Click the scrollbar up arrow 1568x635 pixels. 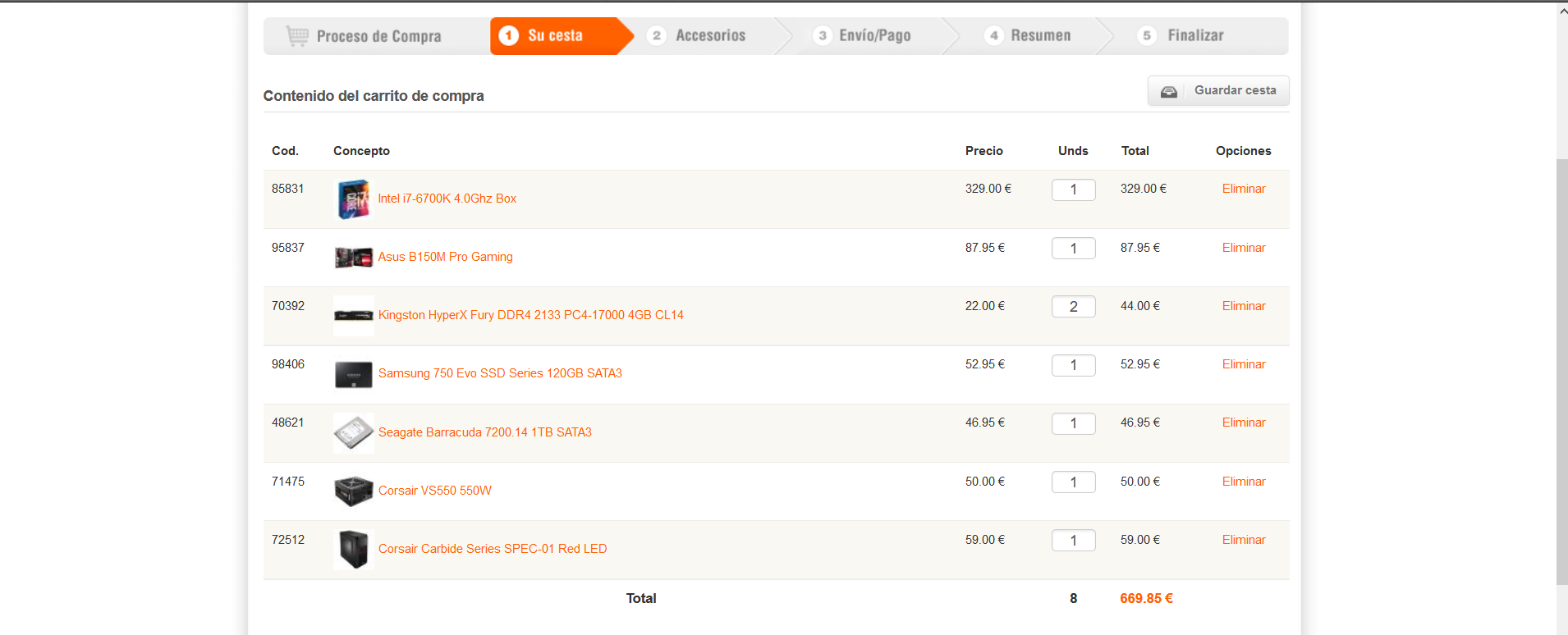pyautogui.click(x=1562, y=11)
